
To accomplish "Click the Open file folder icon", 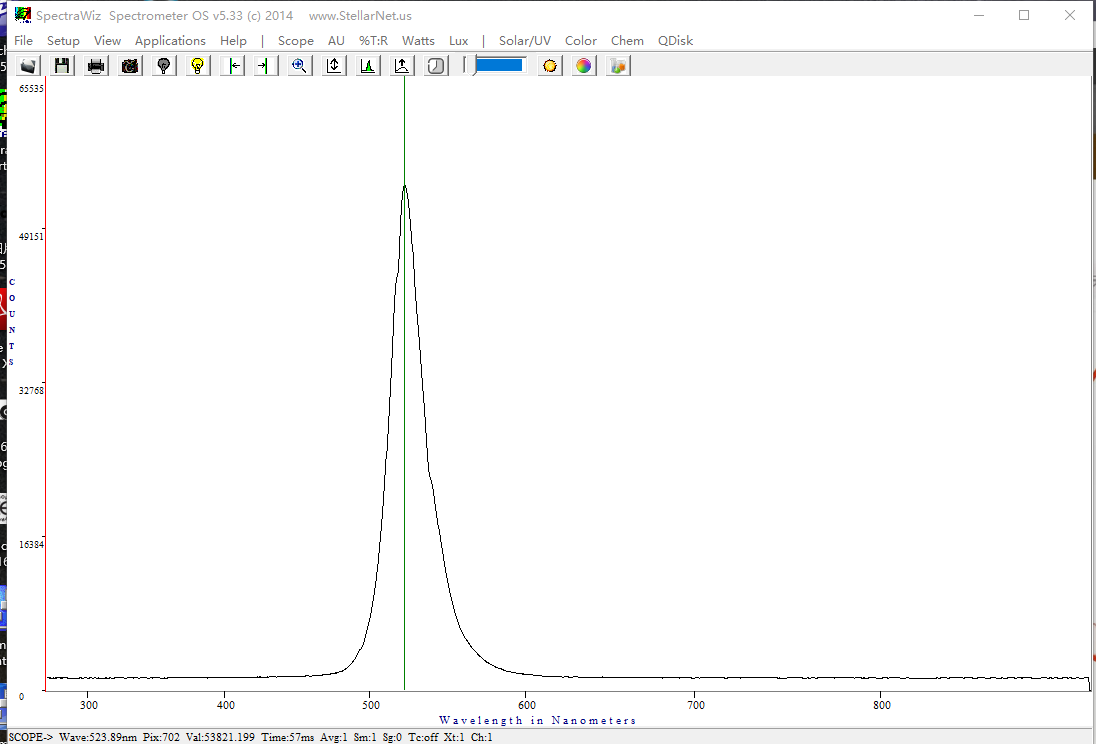I will pos(28,66).
